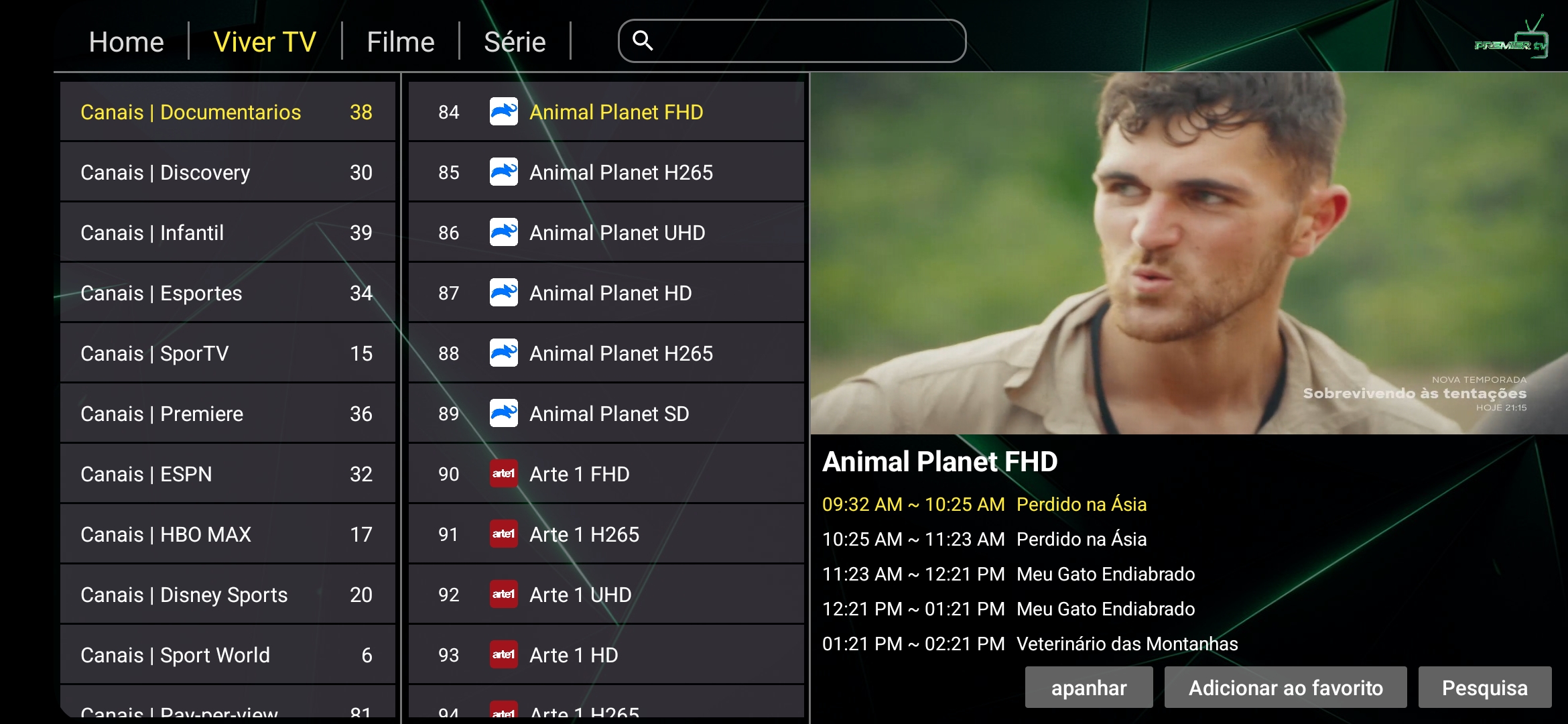Click the Animal Planet HD channel logo
This screenshot has height=724, width=1568.
pyautogui.click(x=503, y=293)
